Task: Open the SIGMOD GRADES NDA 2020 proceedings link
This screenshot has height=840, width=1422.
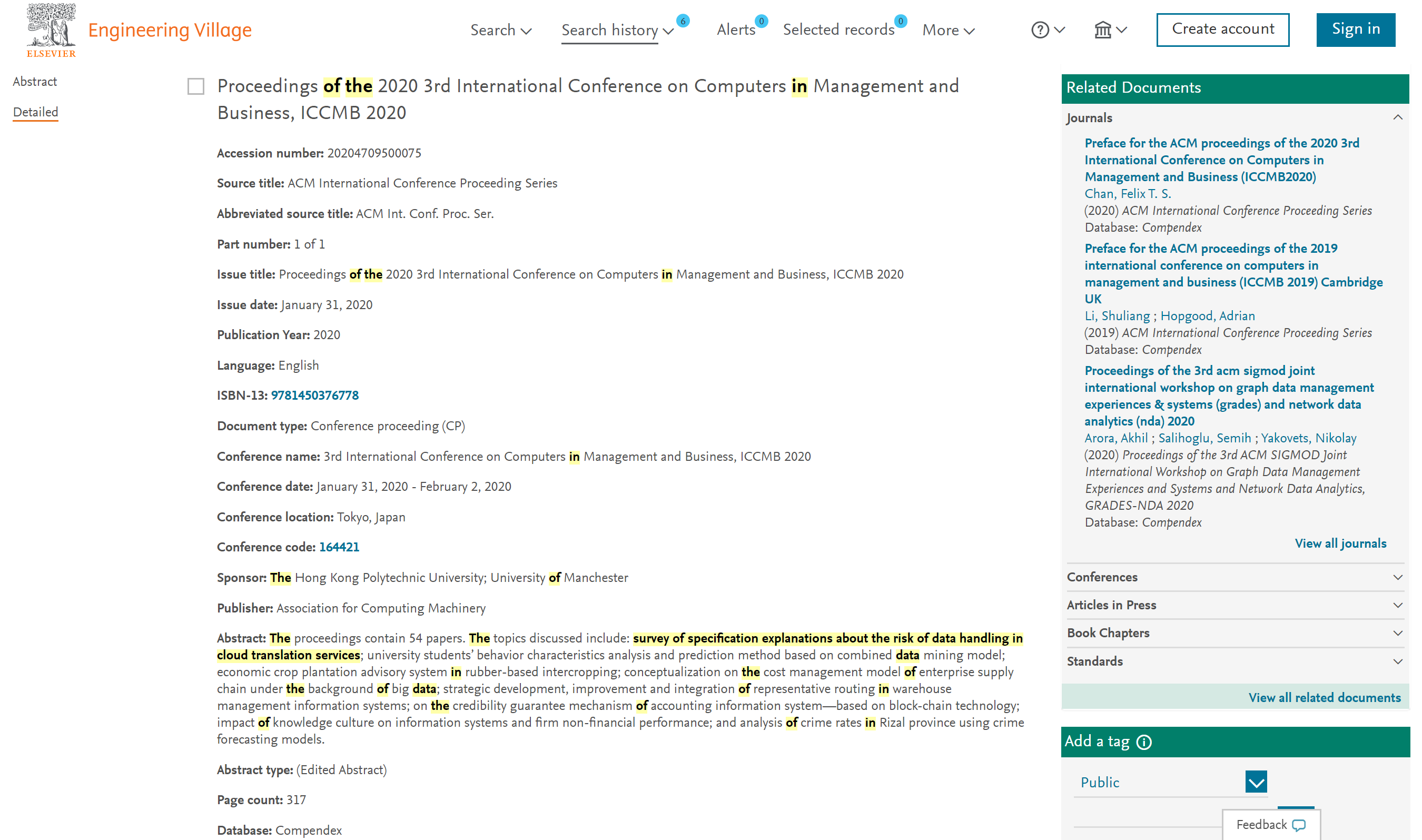Action: point(1229,396)
